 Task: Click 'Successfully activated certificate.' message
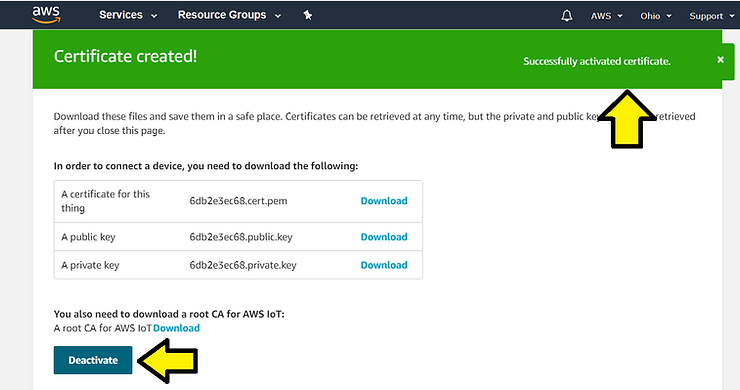click(x=597, y=61)
